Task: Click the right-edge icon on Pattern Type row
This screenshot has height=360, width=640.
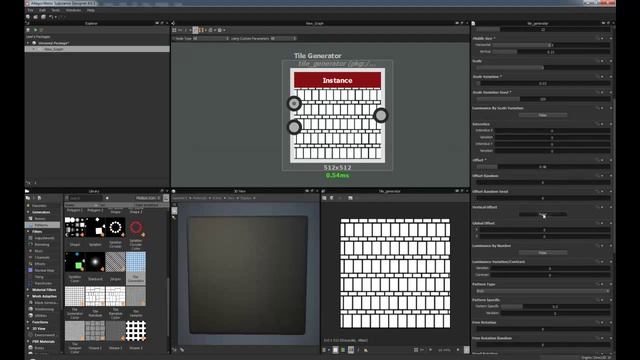Action: [x=611, y=284]
